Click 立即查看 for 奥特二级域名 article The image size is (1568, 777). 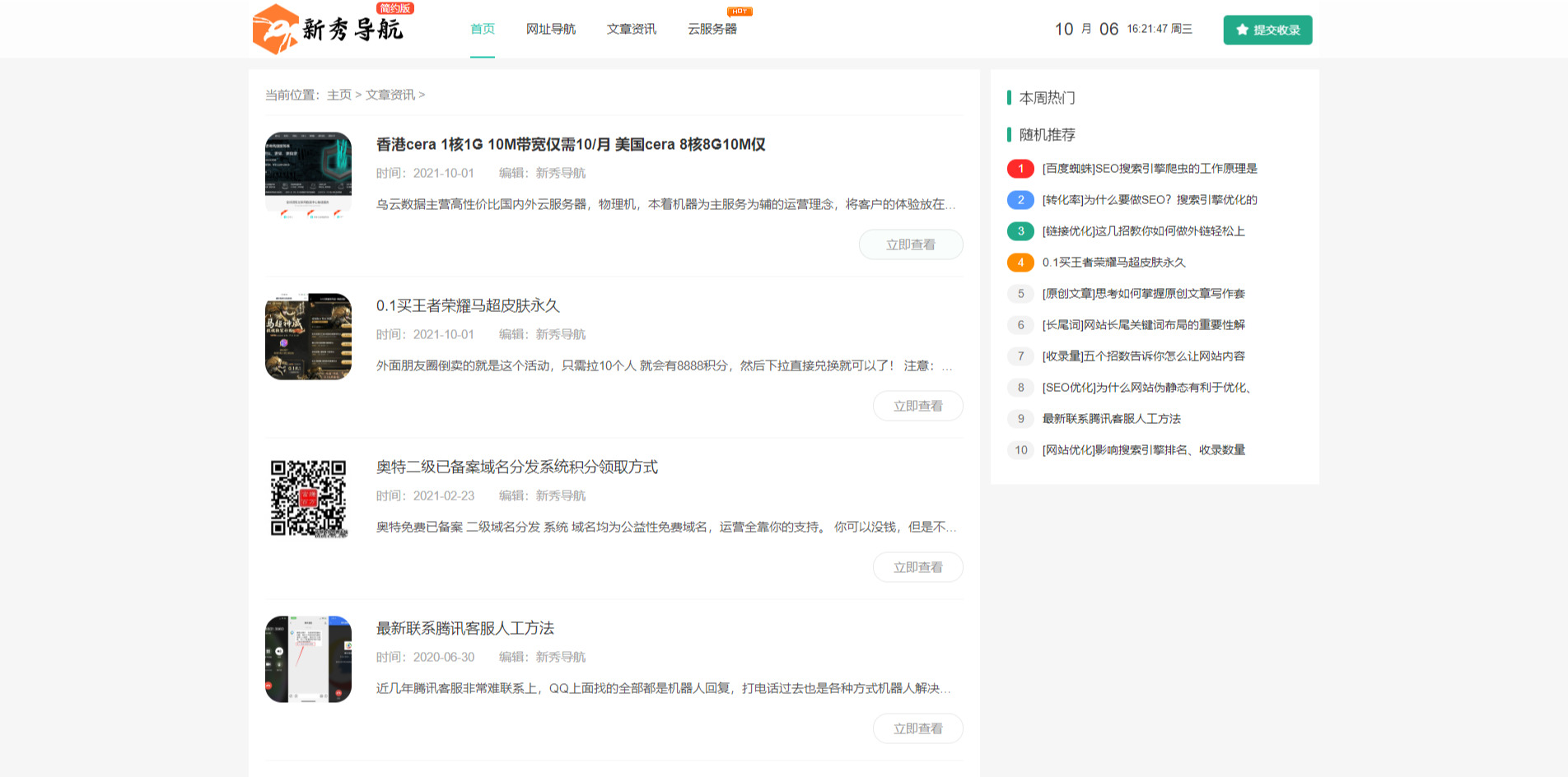[x=918, y=567]
